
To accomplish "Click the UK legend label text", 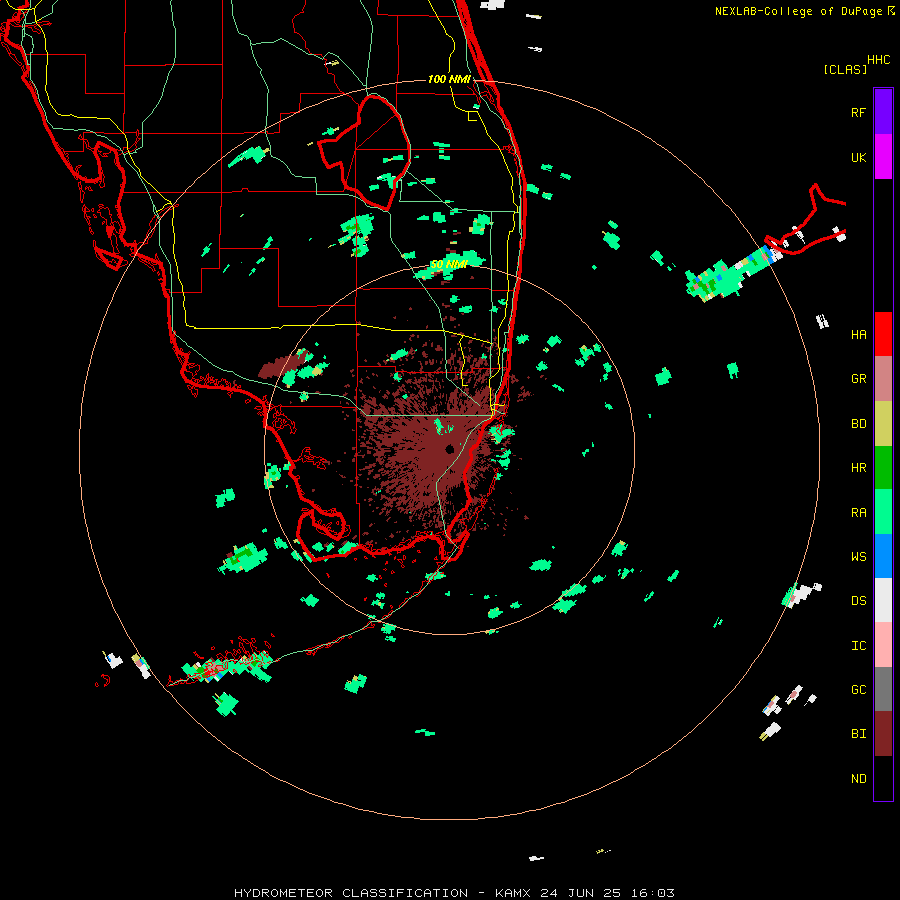I will 858,158.
